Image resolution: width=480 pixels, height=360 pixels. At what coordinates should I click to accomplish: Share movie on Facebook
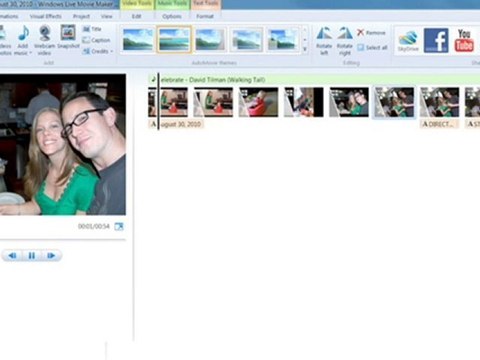coord(436,40)
